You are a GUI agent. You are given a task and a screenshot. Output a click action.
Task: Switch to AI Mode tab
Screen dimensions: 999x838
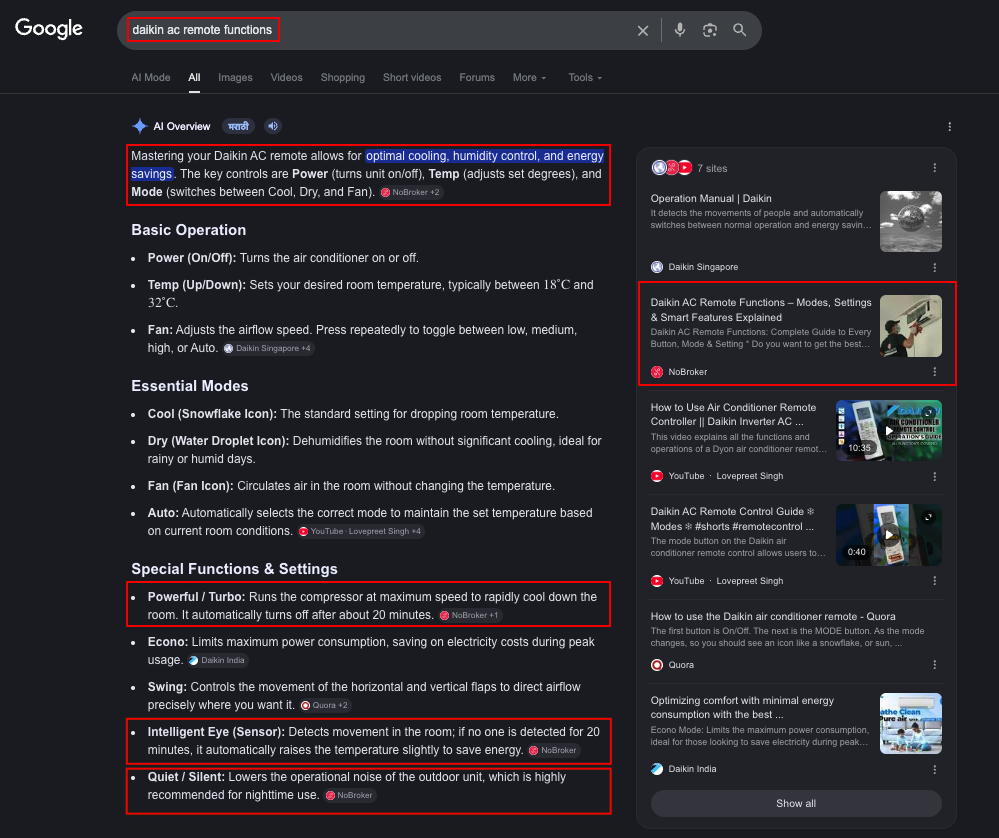pyautogui.click(x=151, y=78)
